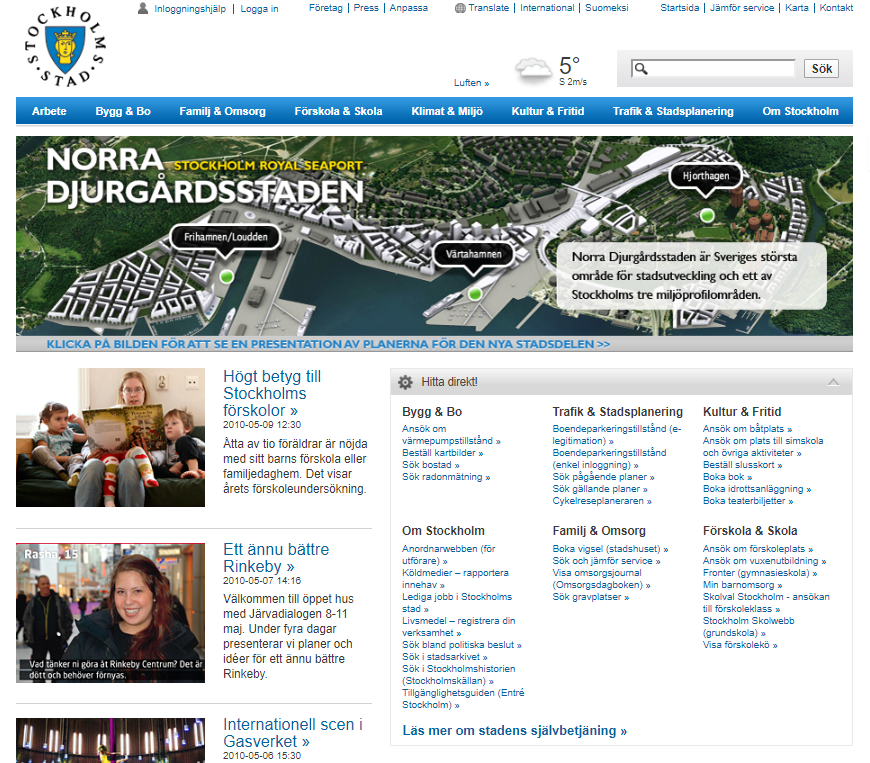Viewport: 870px width, 763px height.
Task: Open Ansök om båtplats link
Action: (x=747, y=428)
